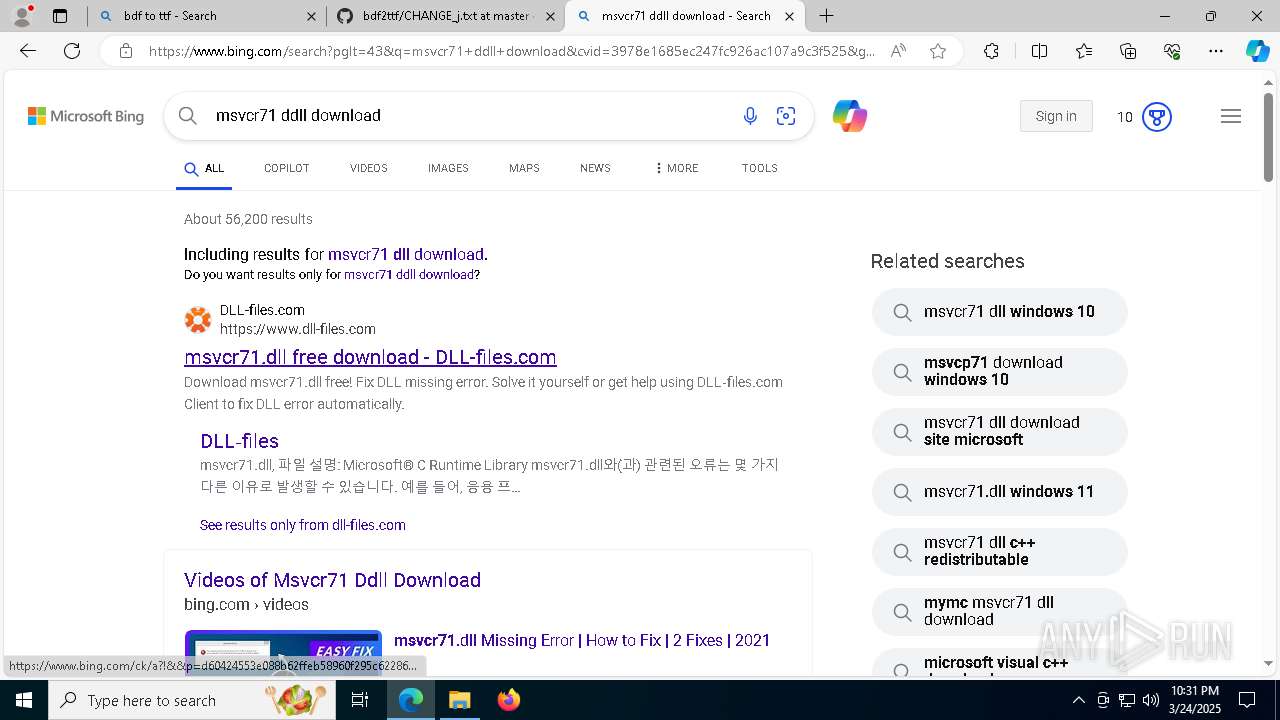The height and width of the screenshot is (720, 1280).
Task: Open the Windows Start menu
Action: pos(24,700)
